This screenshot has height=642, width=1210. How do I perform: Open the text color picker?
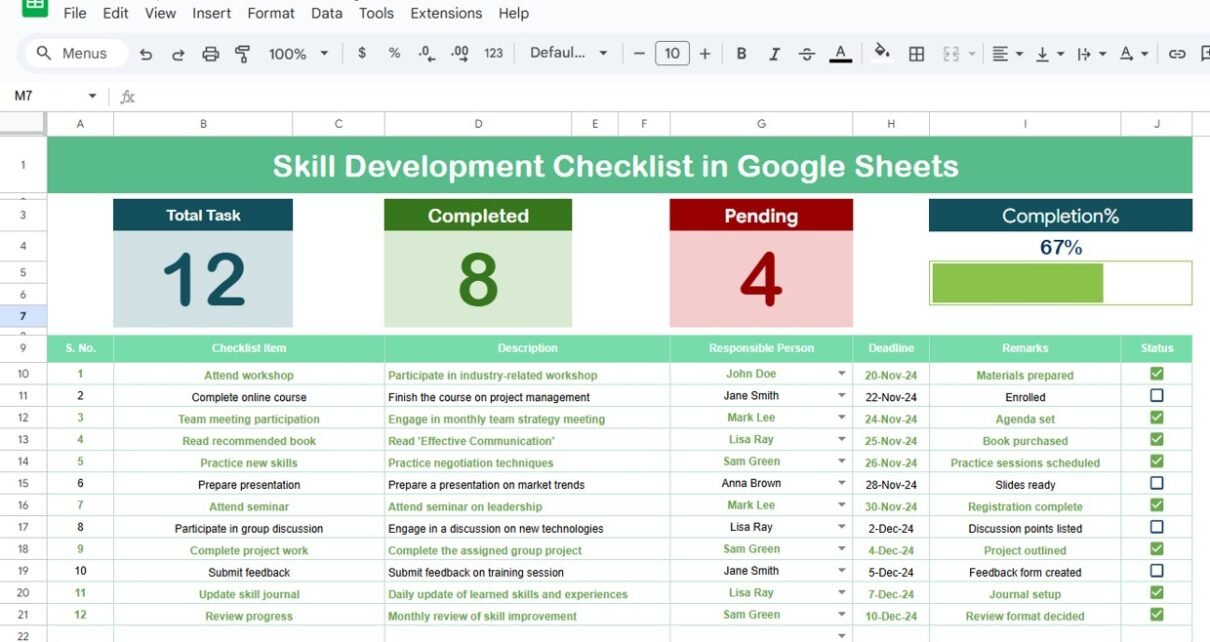point(841,54)
